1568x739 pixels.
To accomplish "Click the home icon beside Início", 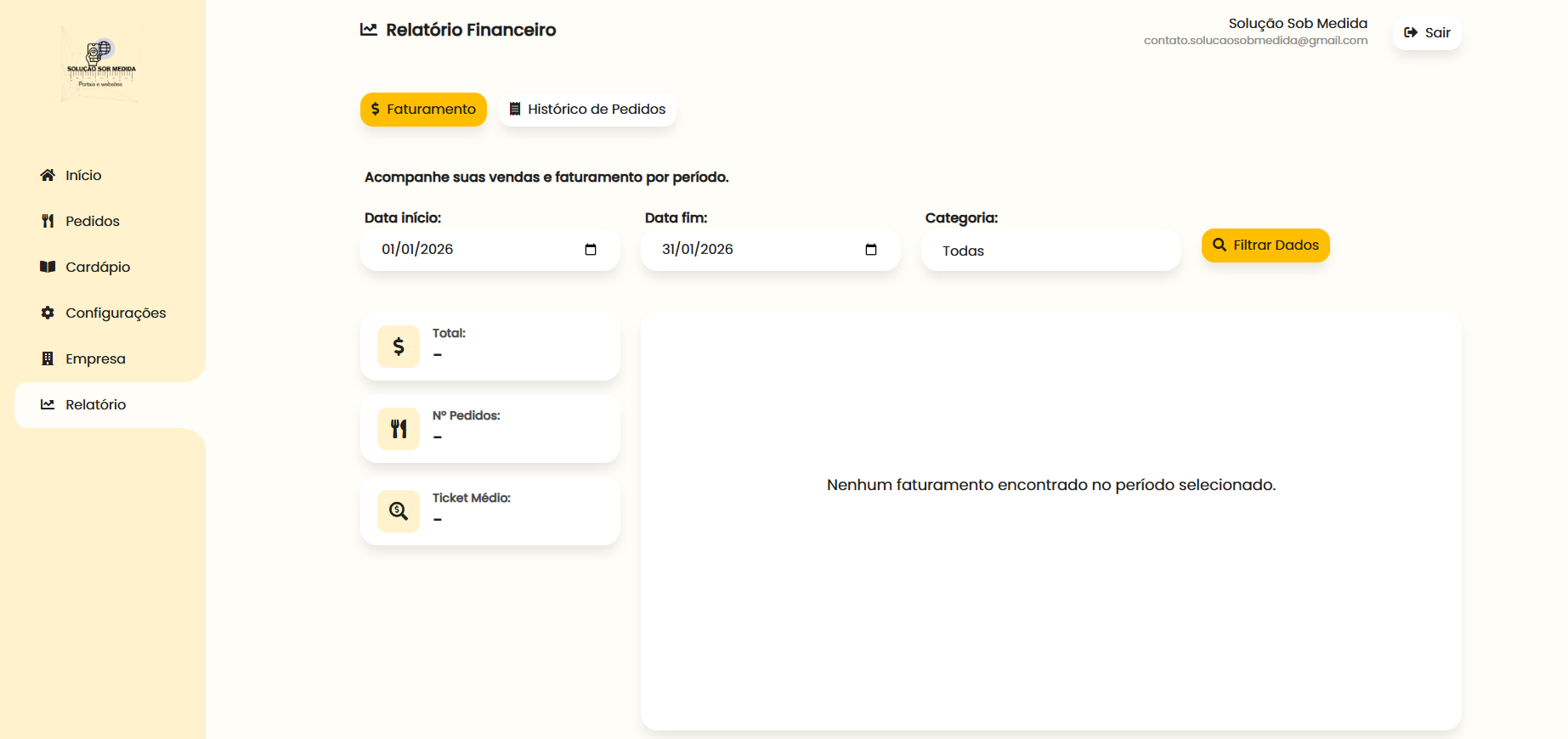I will (x=48, y=175).
